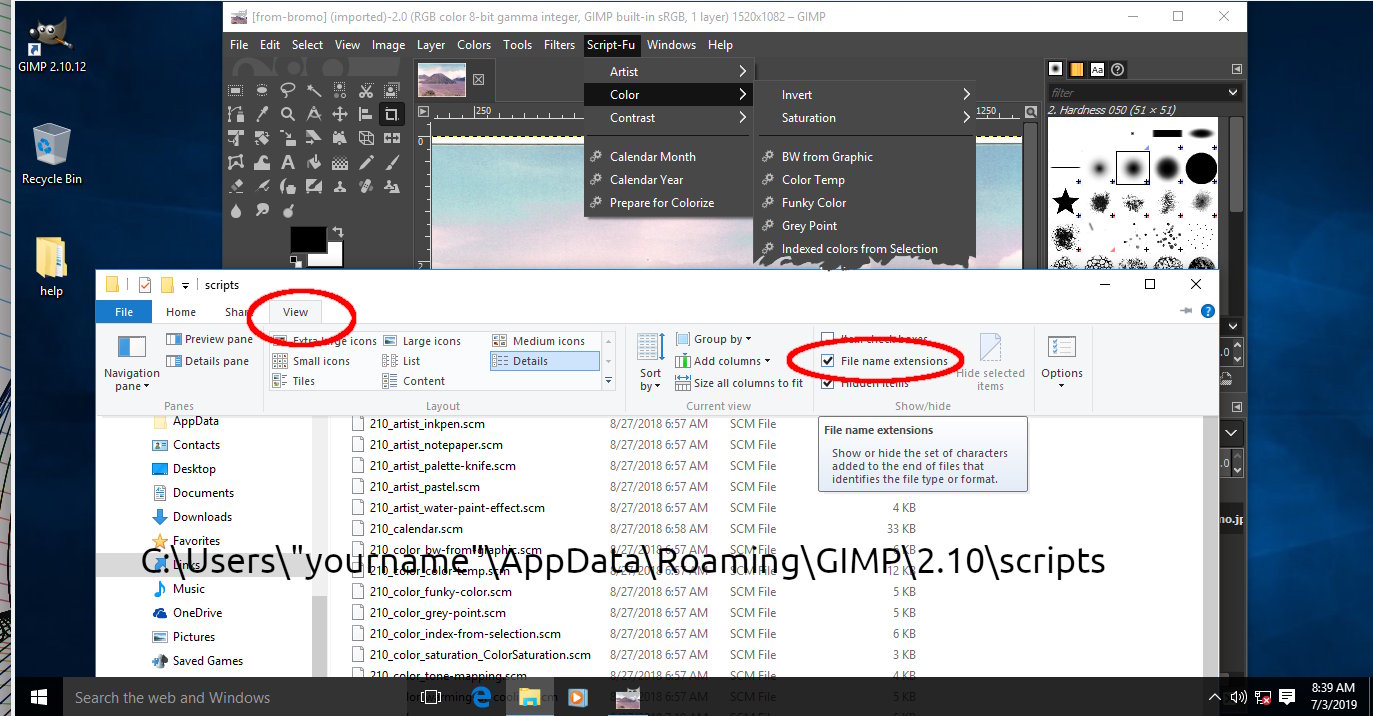Viewport: 1373px width, 716px height.
Task: Choose the Fuzzy Select magic wand
Action: (x=314, y=90)
